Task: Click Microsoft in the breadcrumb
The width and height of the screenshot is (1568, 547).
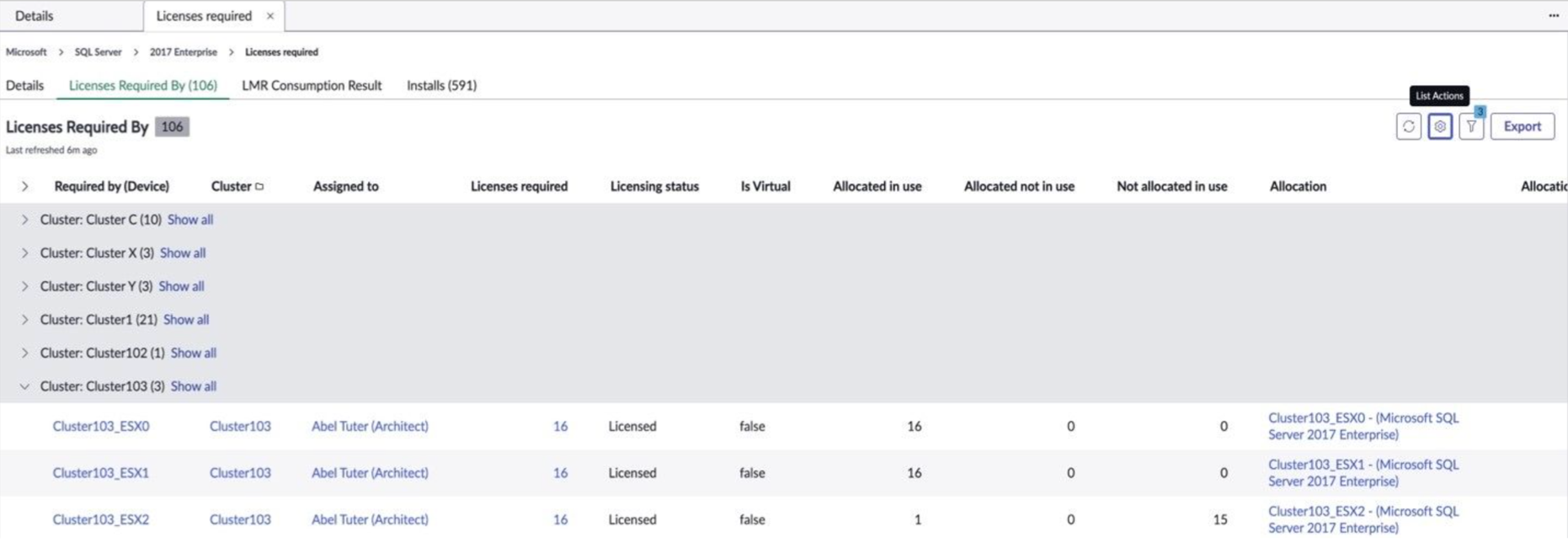Action: [26, 52]
